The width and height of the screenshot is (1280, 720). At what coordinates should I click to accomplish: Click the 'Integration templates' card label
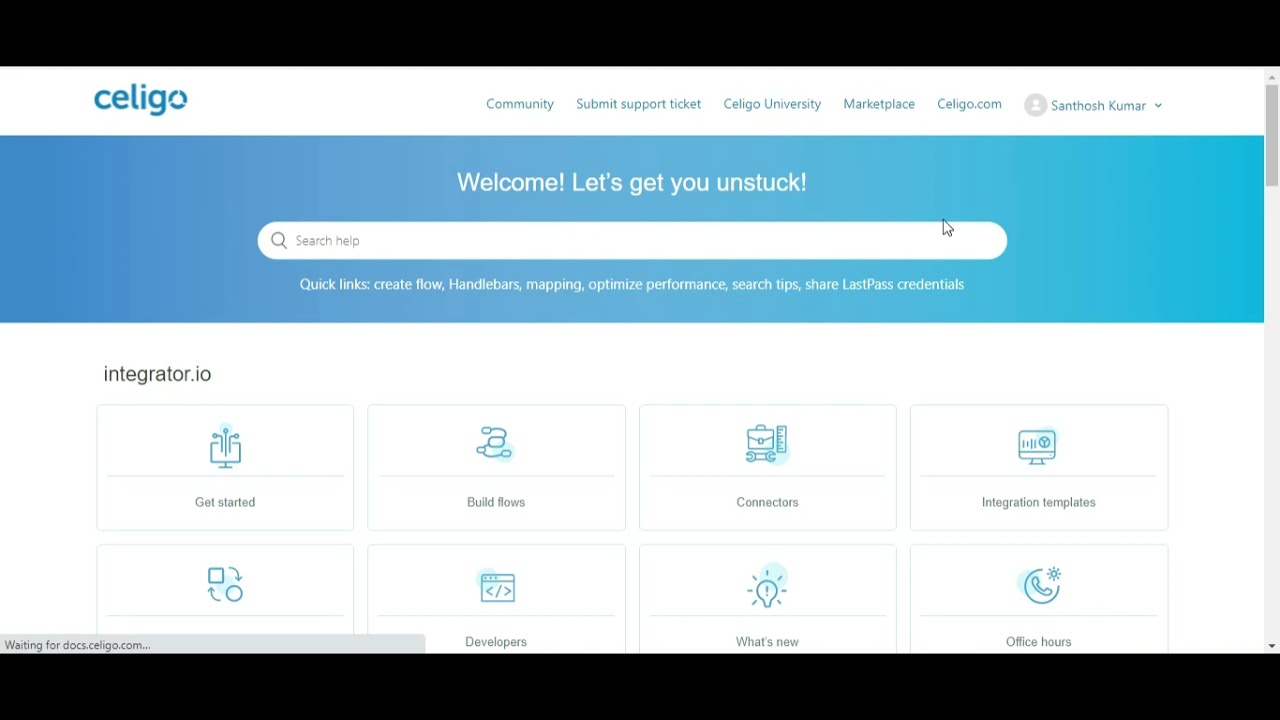tap(1038, 502)
